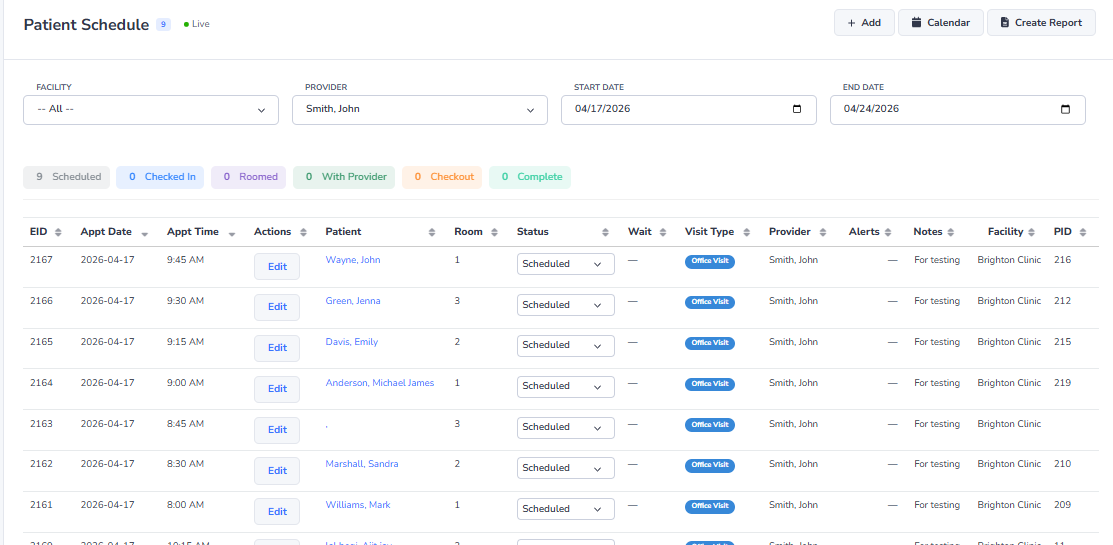Click the Checkout status color chip
Image resolution: width=1113 pixels, height=545 pixels.
coord(442,177)
